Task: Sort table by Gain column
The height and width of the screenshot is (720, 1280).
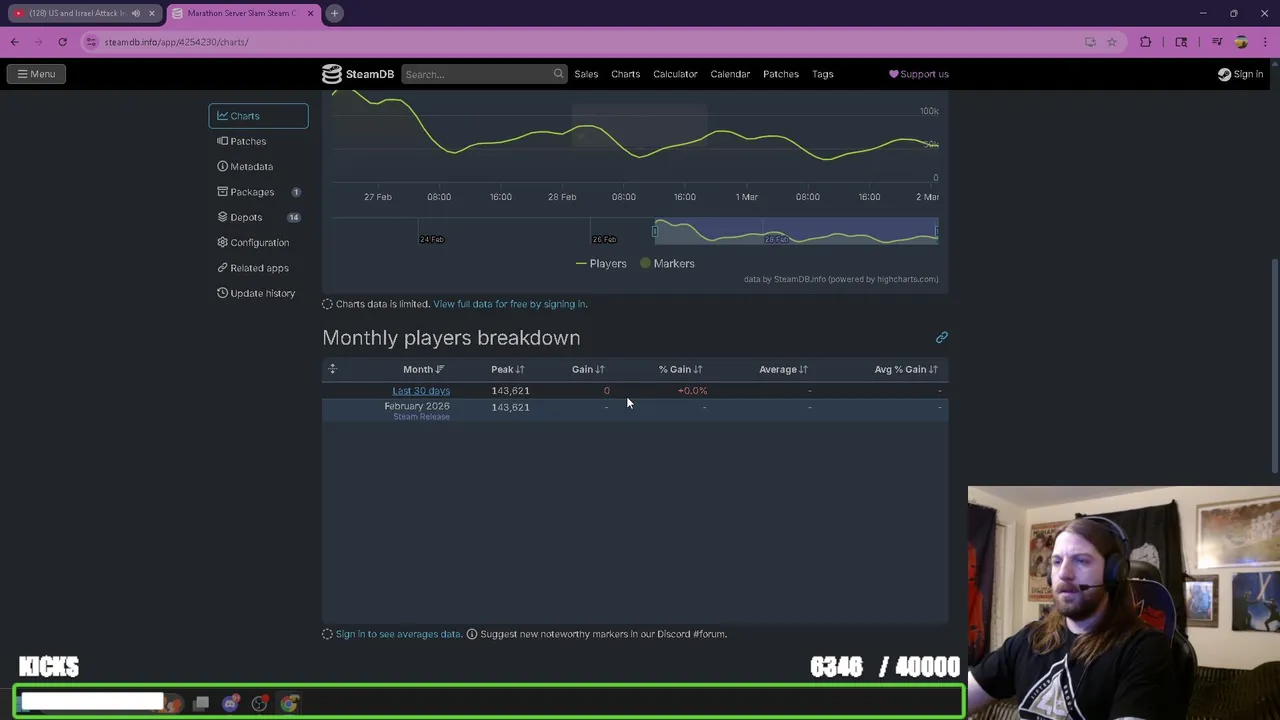Action: pyautogui.click(x=588, y=370)
